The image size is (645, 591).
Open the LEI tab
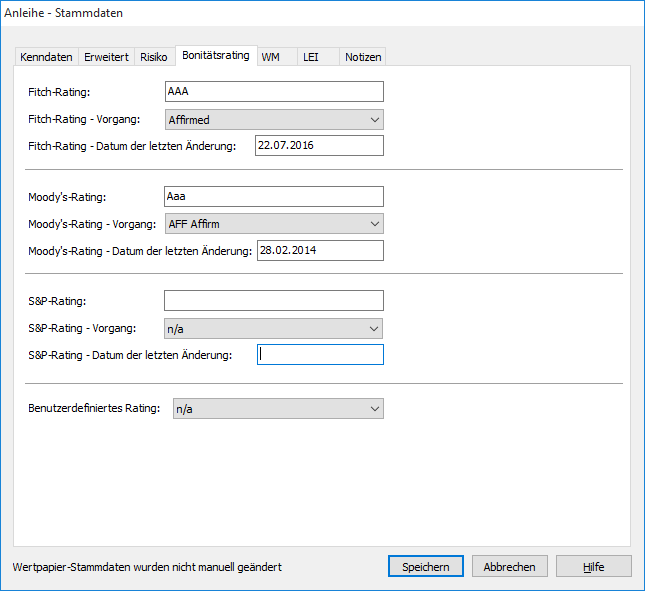pyautogui.click(x=311, y=57)
